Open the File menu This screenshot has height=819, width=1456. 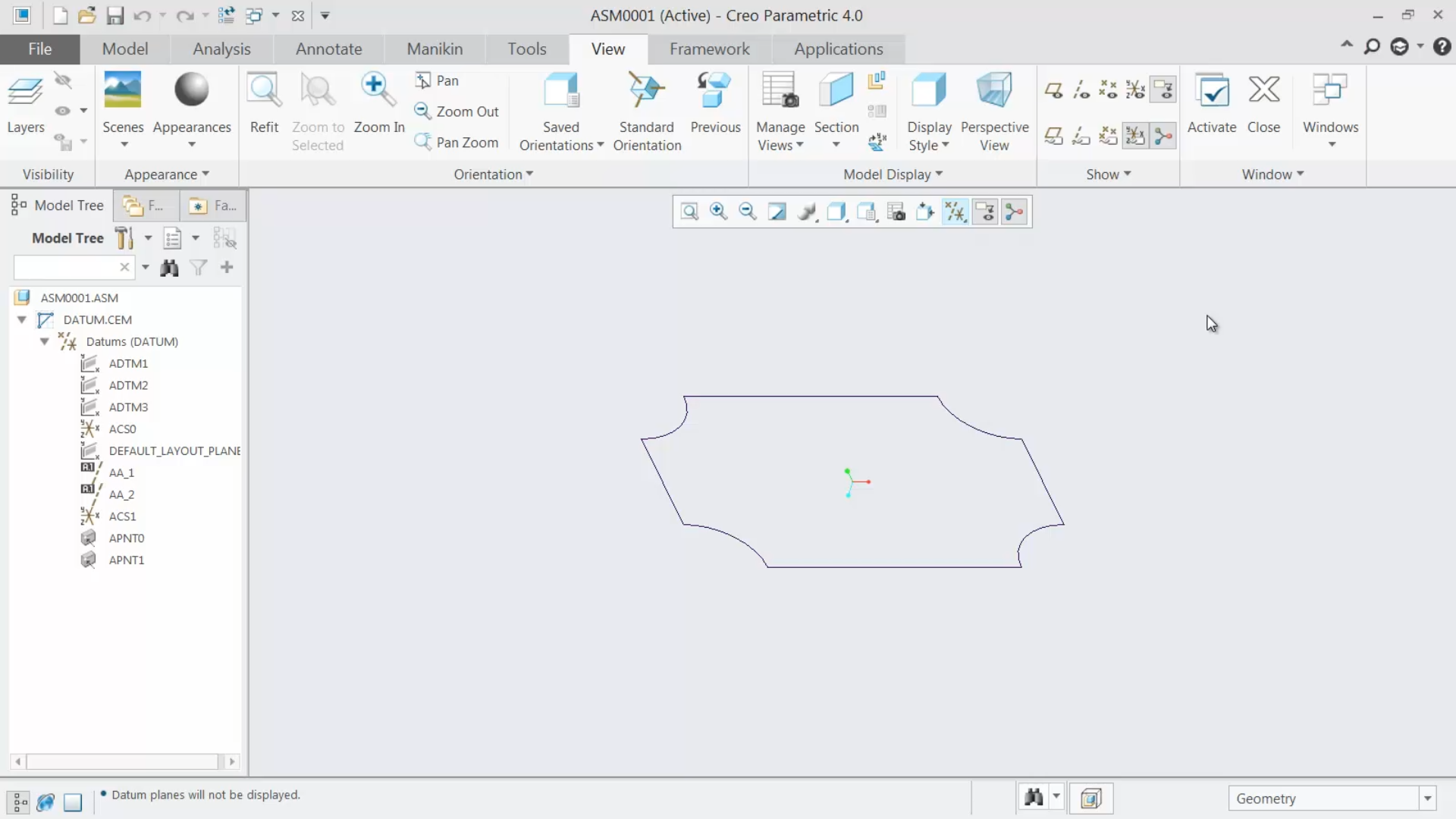(x=39, y=49)
